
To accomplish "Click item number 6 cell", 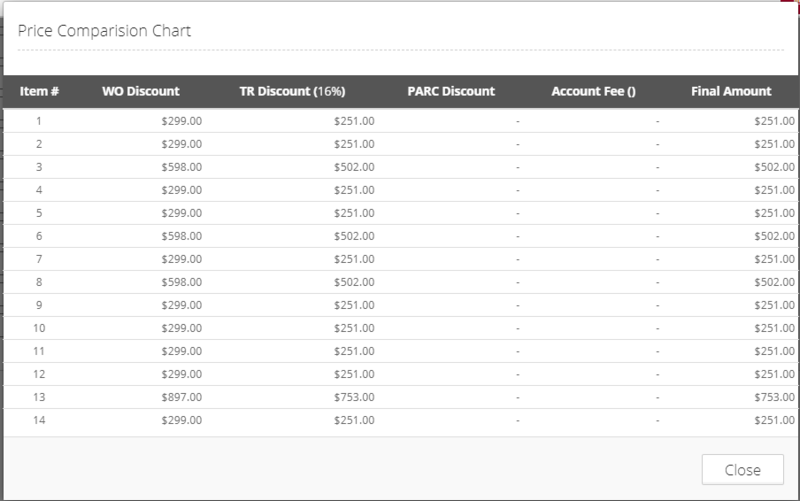I will (x=39, y=236).
